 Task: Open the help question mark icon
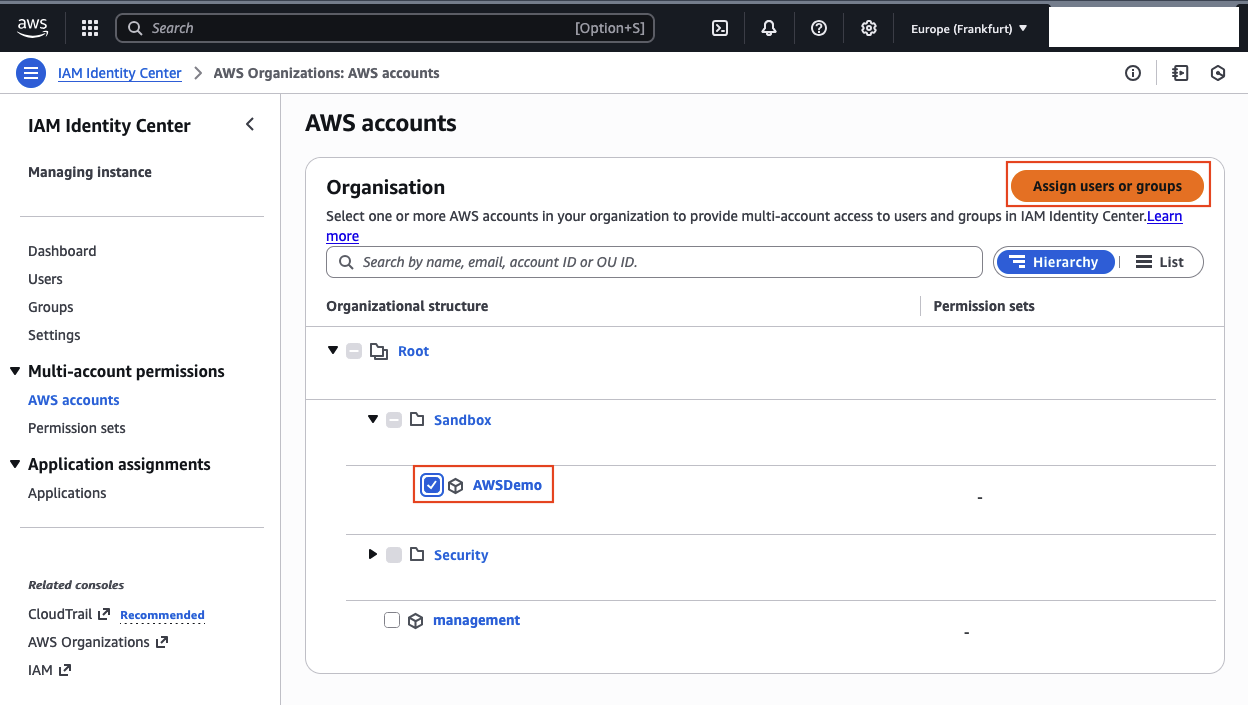tap(818, 28)
